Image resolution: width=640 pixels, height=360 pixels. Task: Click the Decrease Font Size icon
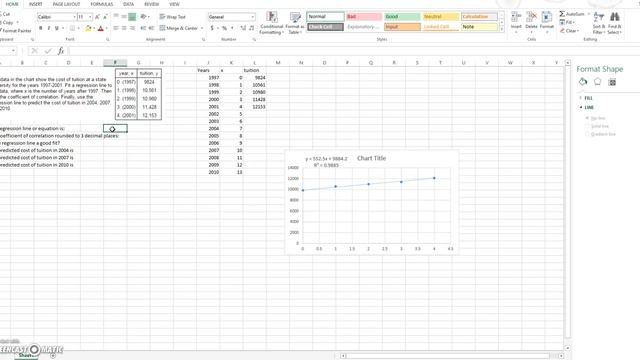point(105,17)
